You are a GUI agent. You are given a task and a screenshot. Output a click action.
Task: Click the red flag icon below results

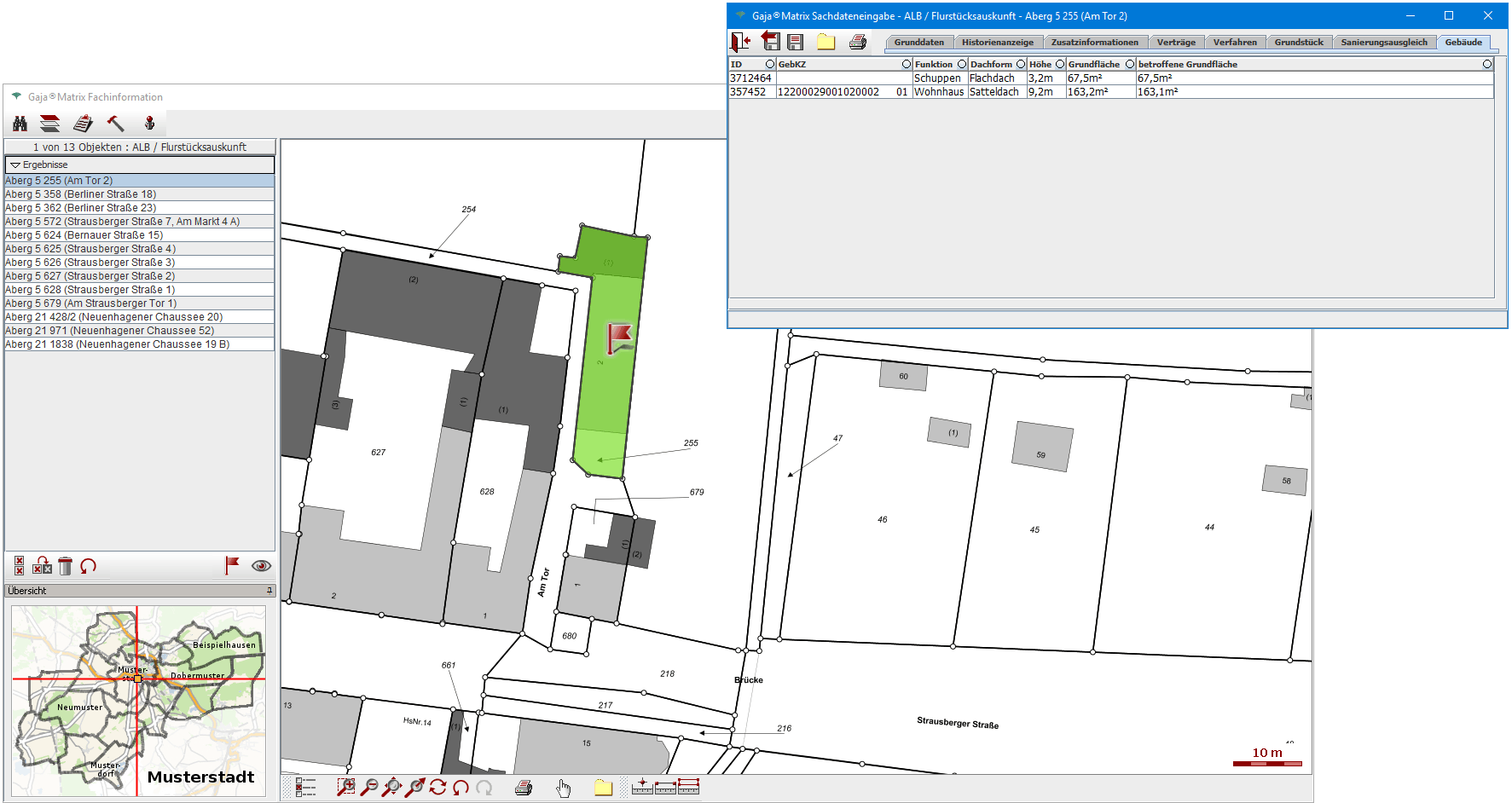232,565
